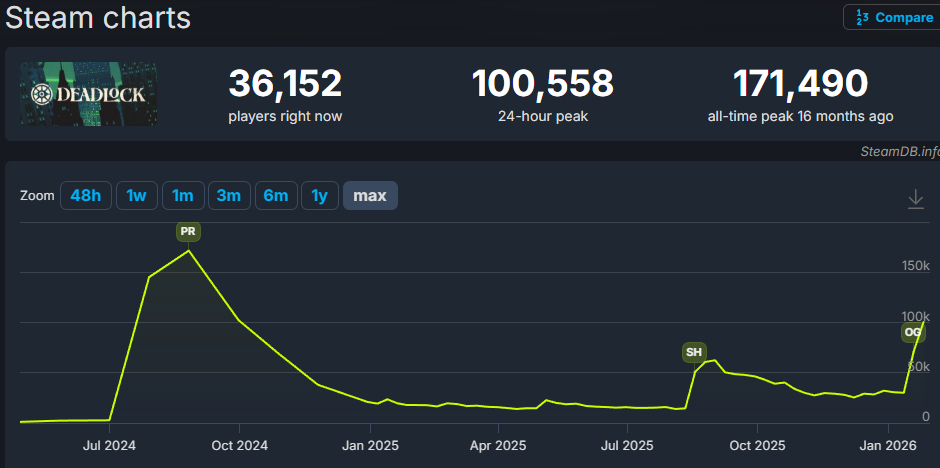
Task: Click the SteamDB.info watermark link
Action: (899, 151)
